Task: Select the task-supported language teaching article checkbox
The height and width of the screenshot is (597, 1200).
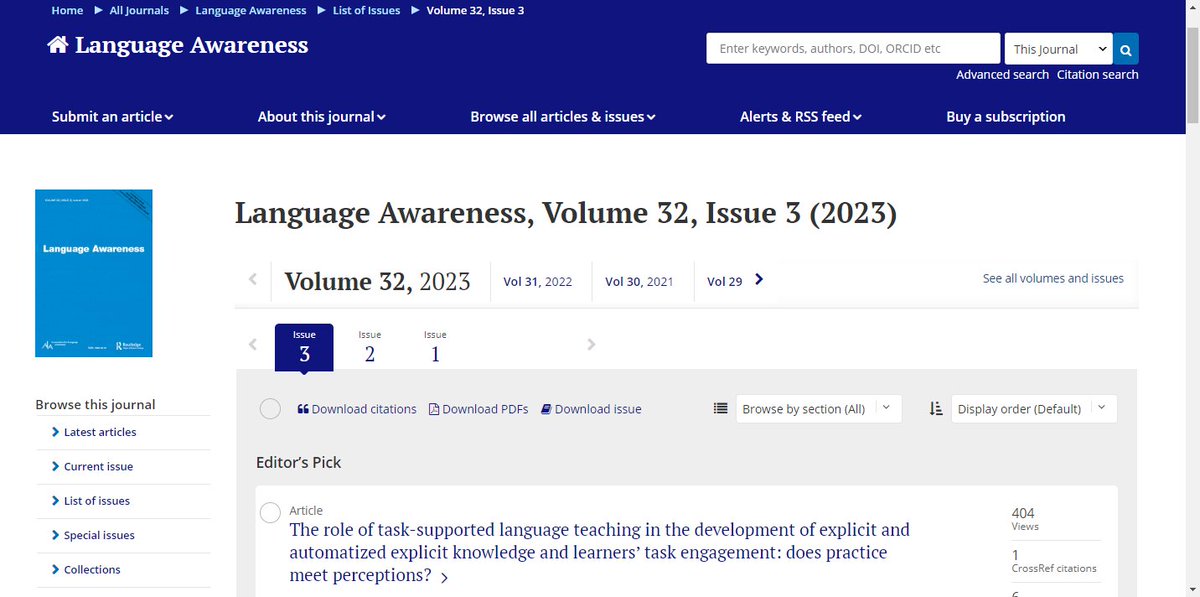Action: click(270, 513)
